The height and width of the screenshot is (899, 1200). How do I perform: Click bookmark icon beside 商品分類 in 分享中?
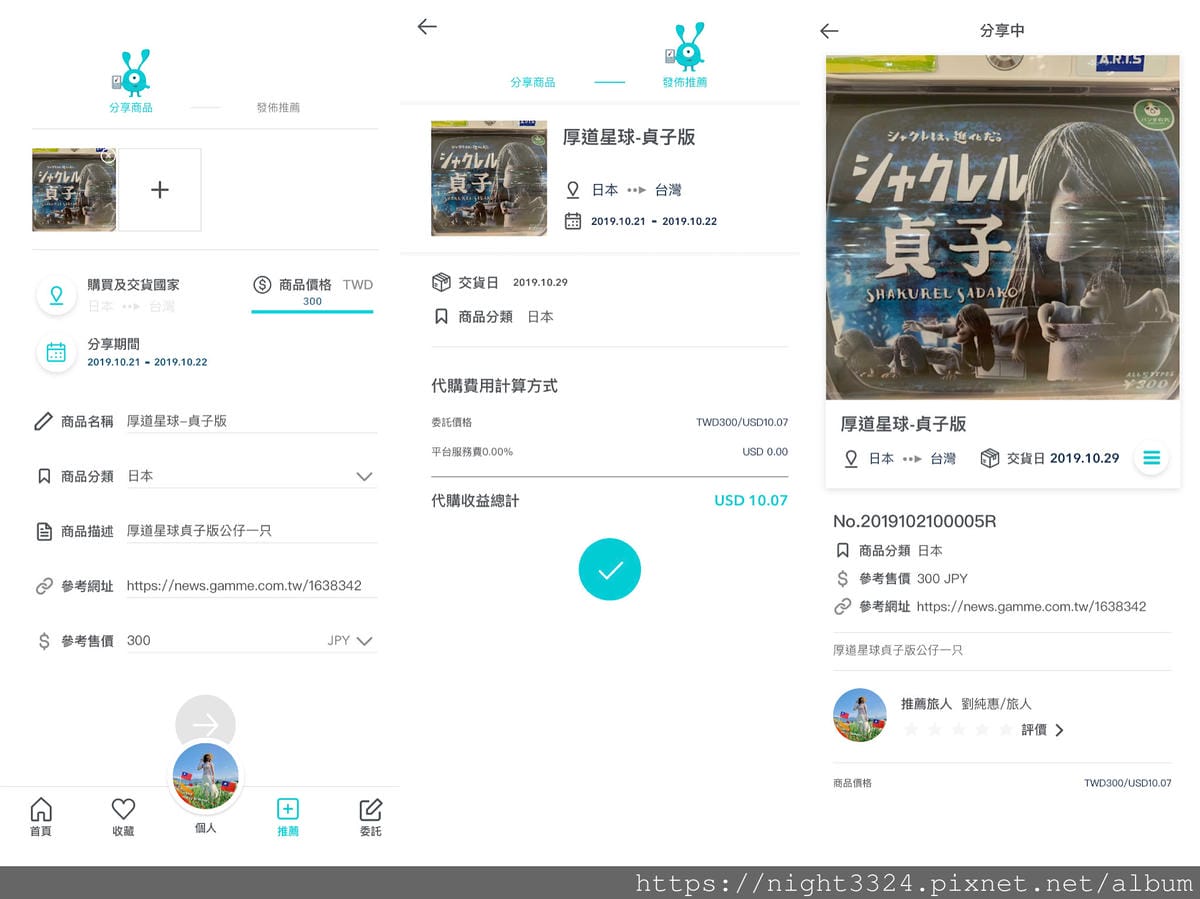tap(842, 551)
